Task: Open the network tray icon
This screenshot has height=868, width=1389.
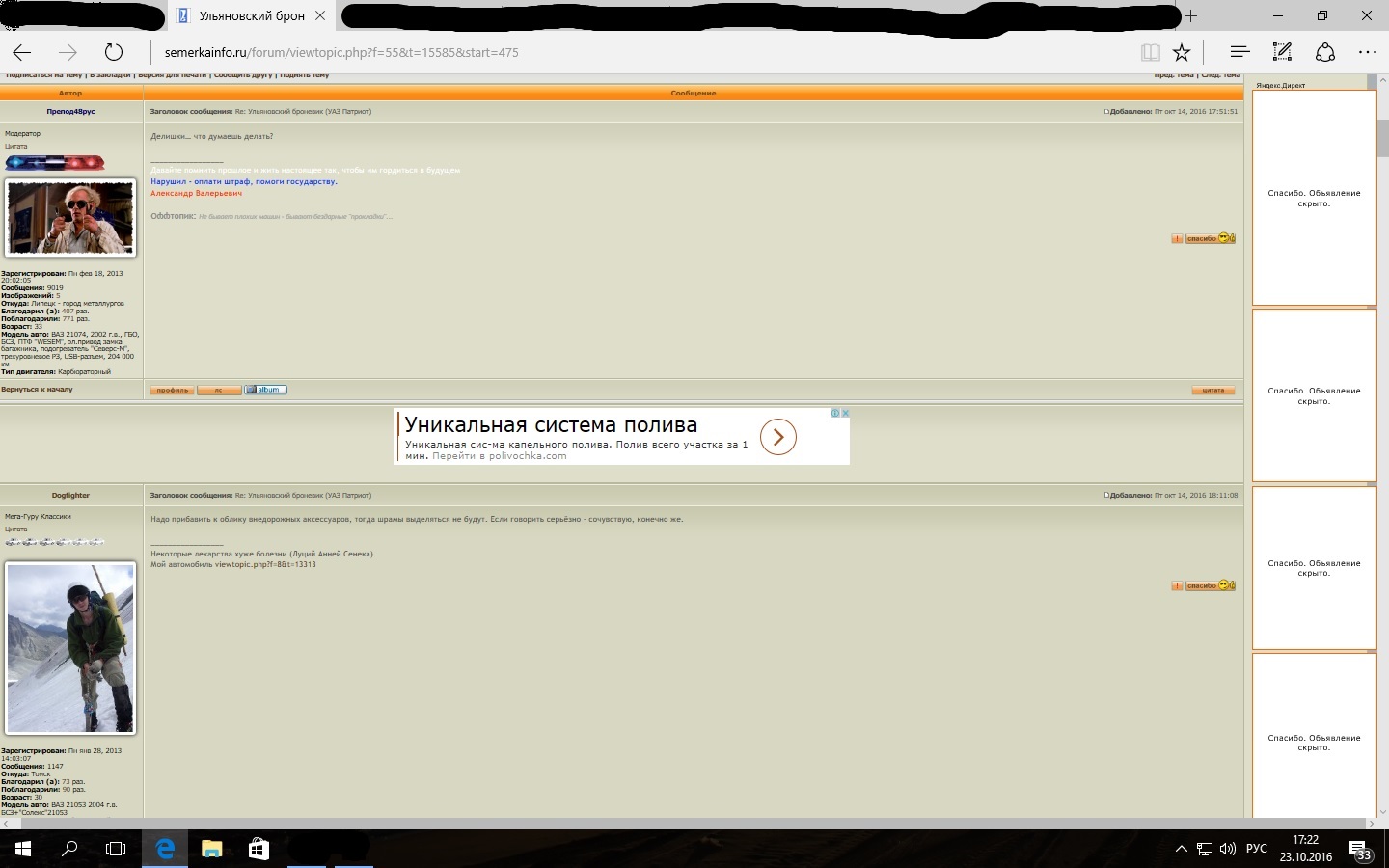Action: pos(1205,849)
